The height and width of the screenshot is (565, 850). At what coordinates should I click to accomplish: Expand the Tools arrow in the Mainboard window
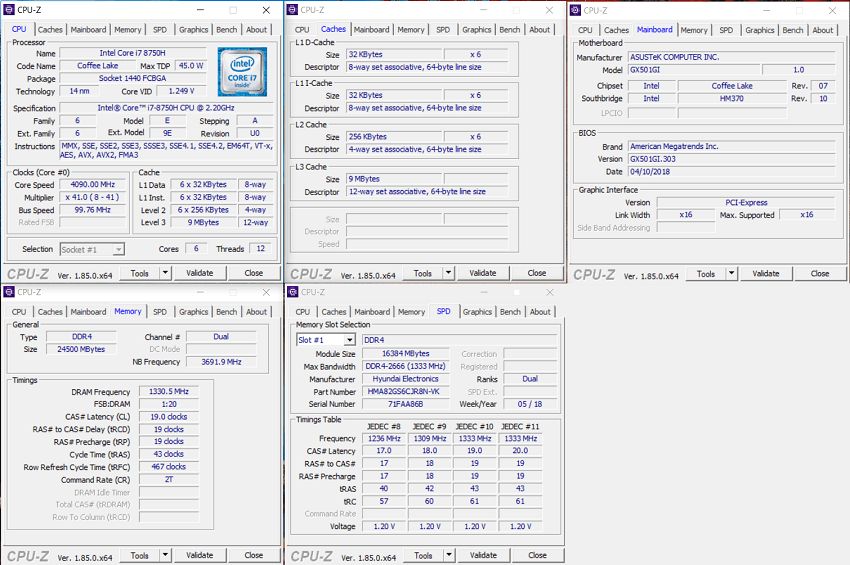pyautogui.click(x=732, y=273)
